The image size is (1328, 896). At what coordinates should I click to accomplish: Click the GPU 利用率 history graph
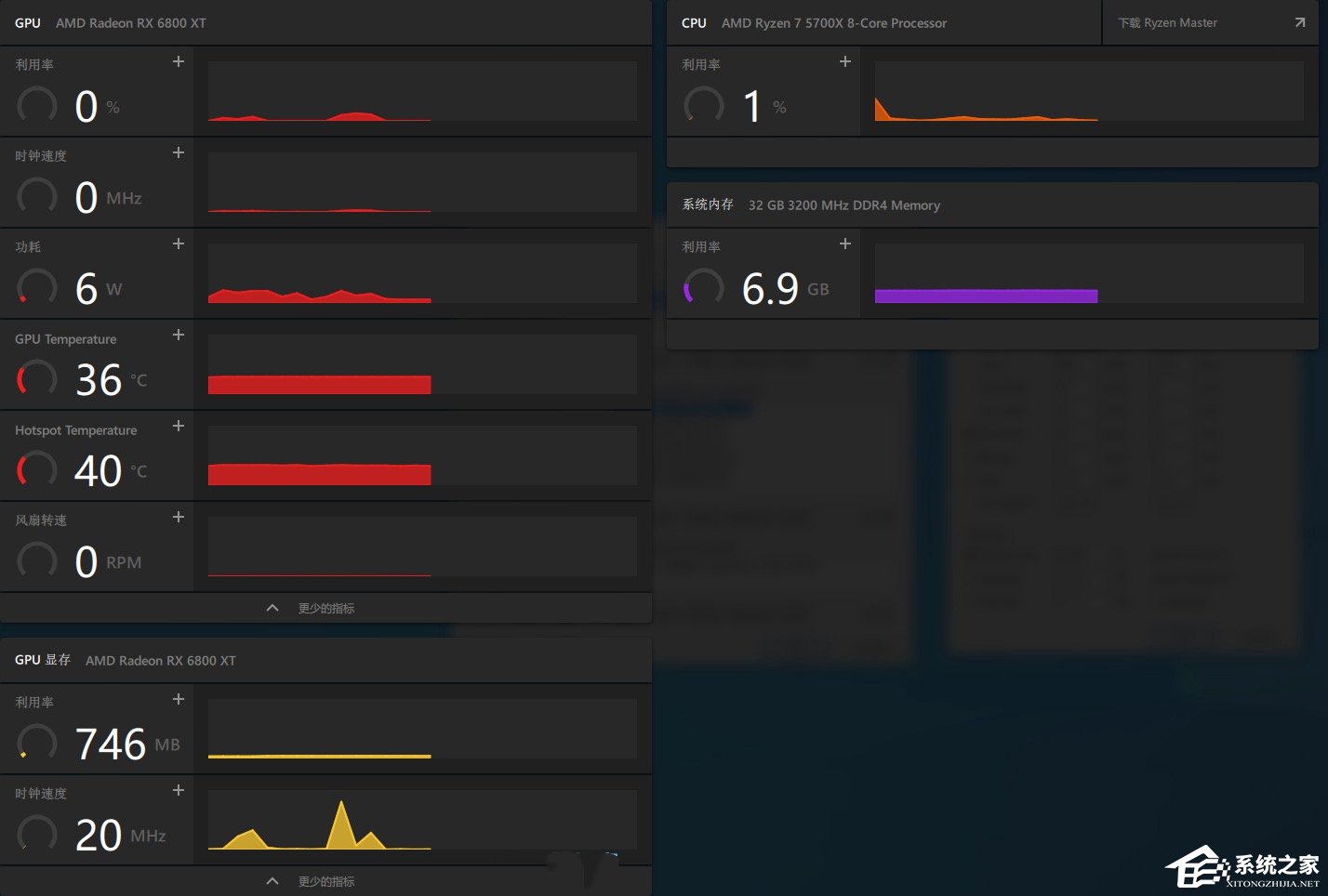422,91
